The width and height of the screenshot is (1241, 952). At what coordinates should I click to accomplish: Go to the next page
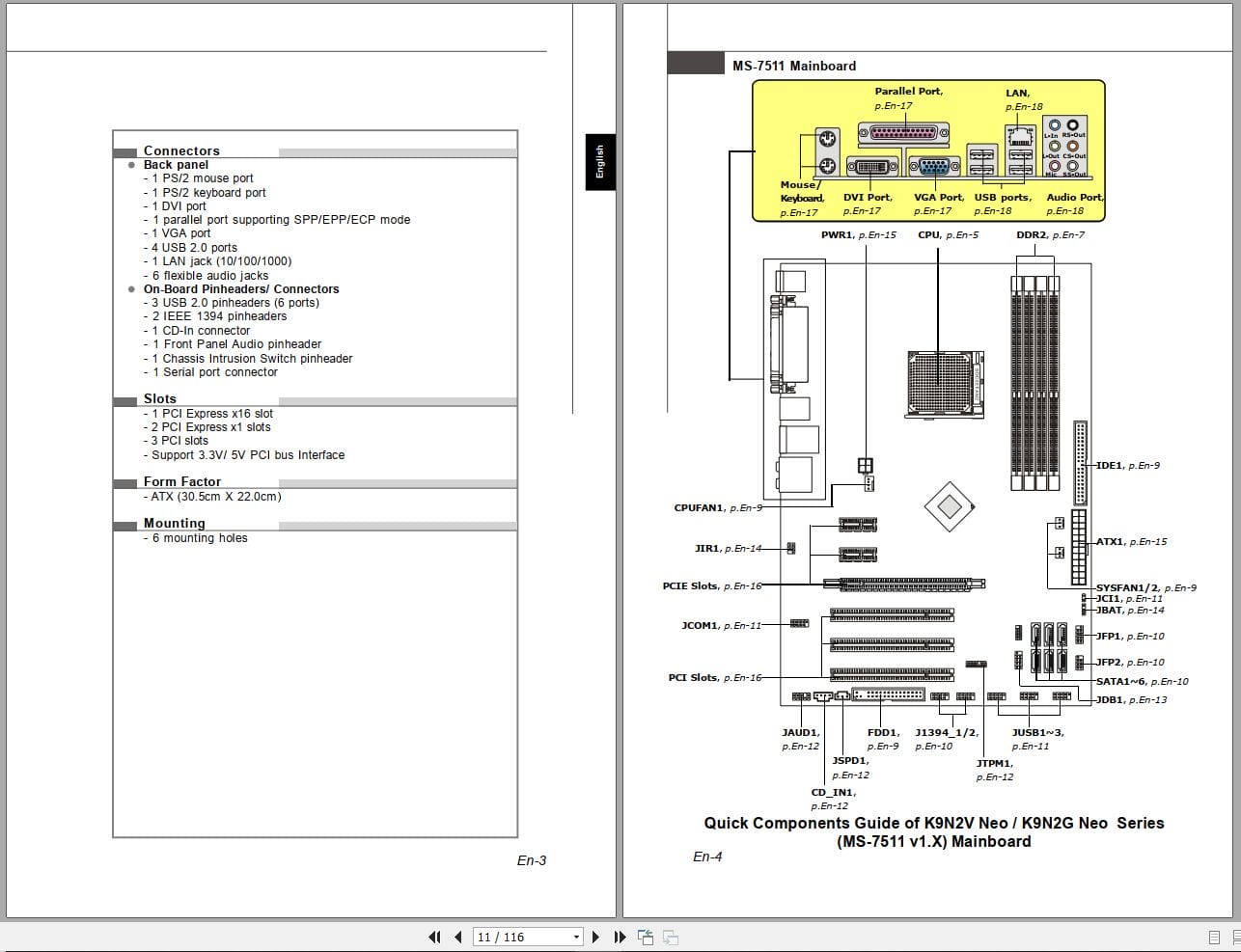[595, 937]
